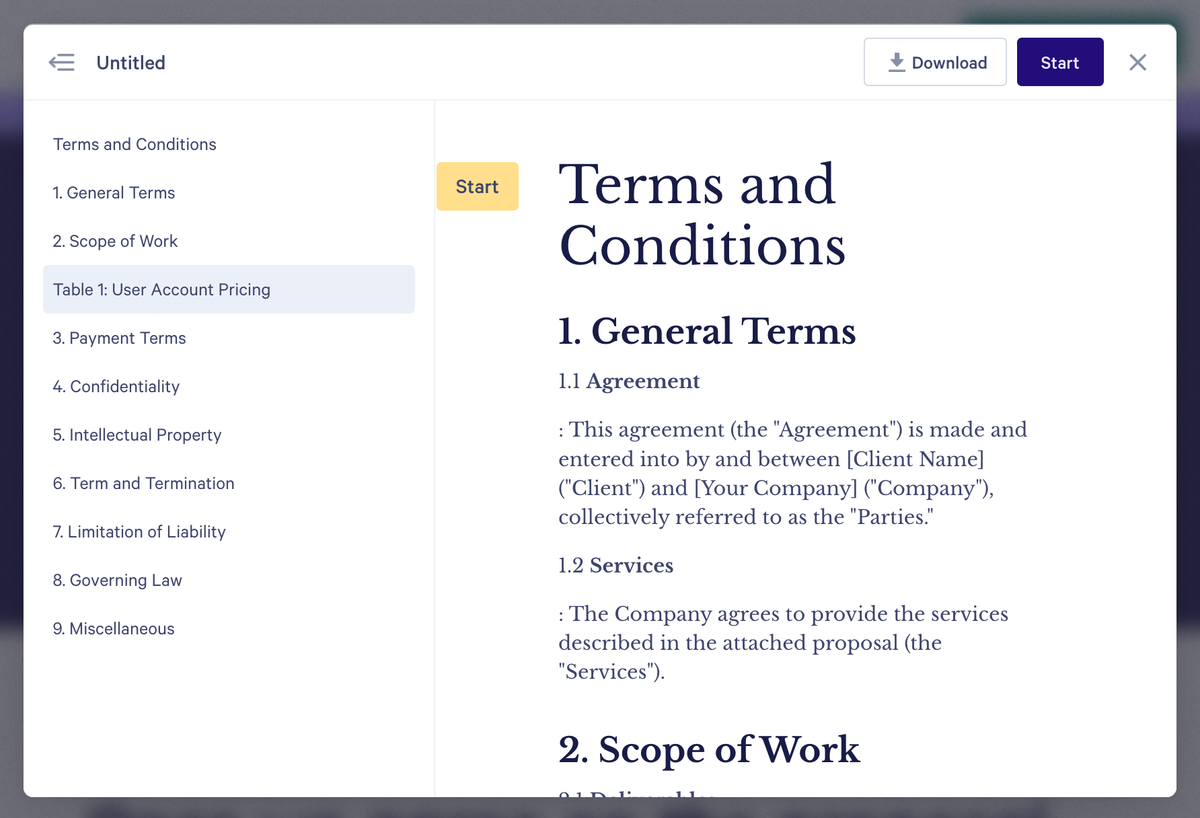Click the Untitled document title
Screen dimensions: 1200x818
click(131, 62)
